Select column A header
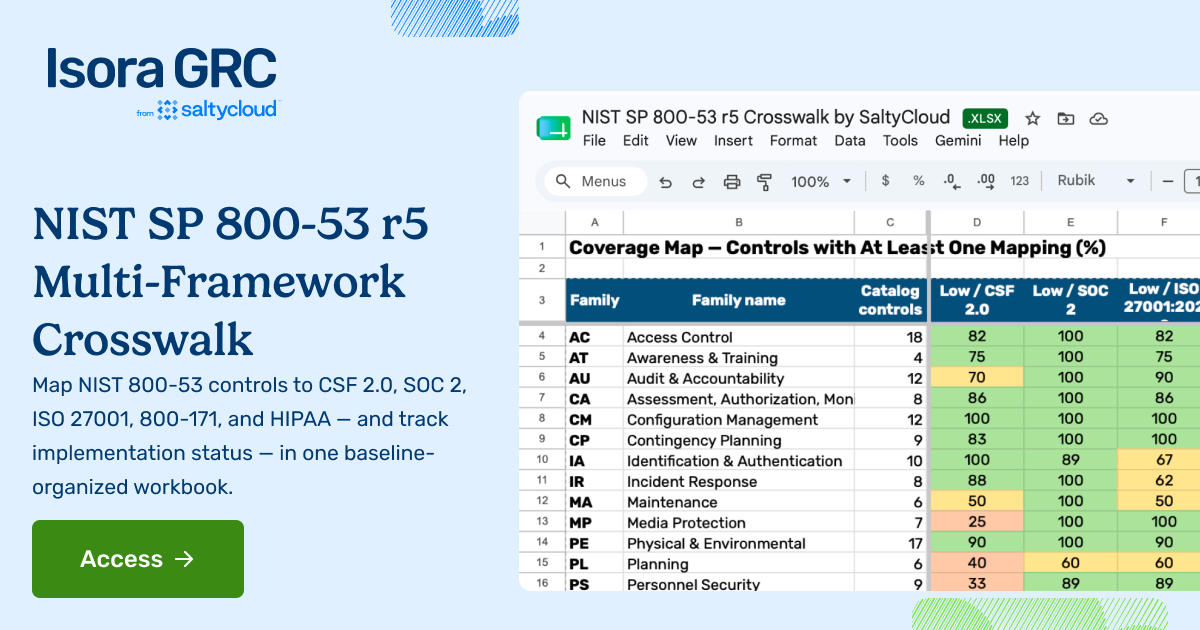This screenshot has height=630, width=1200. [x=594, y=222]
